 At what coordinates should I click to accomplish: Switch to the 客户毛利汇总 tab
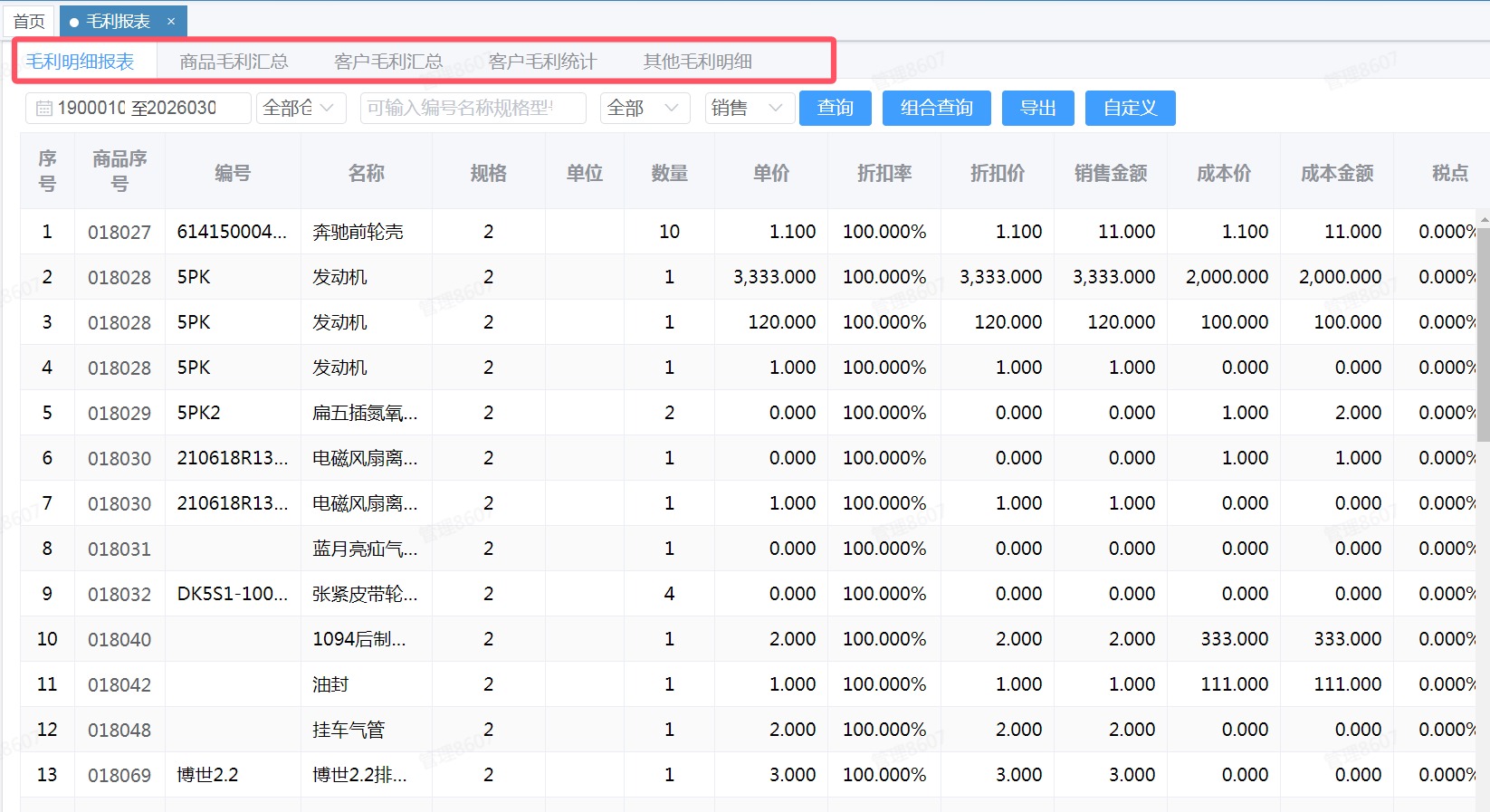(388, 62)
